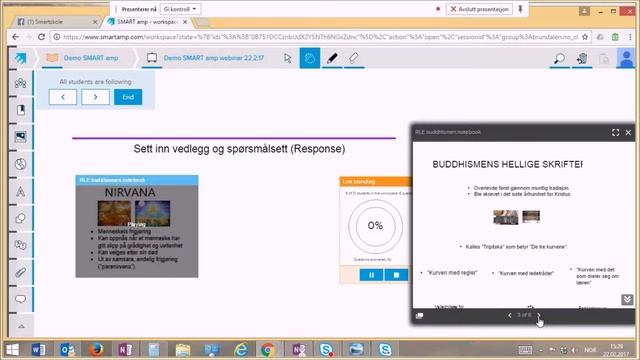640x360 pixels.
Task: Click the 0% progress circle
Action: click(x=375, y=226)
